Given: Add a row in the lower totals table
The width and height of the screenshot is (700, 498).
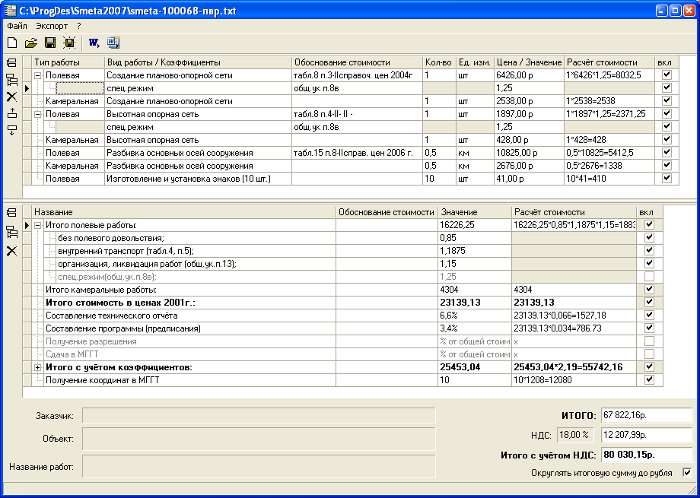Looking at the screenshot, I should click(x=12, y=212).
